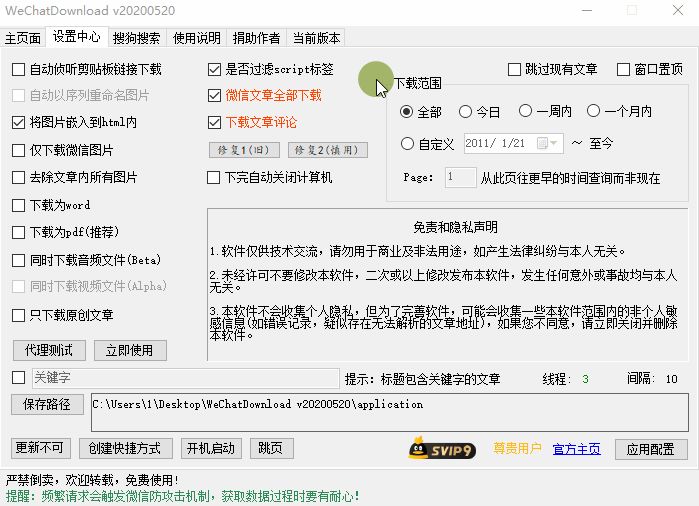Select the 自定义 date range radio
The height and width of the screenshot is (506, 699).
[407, 144]
